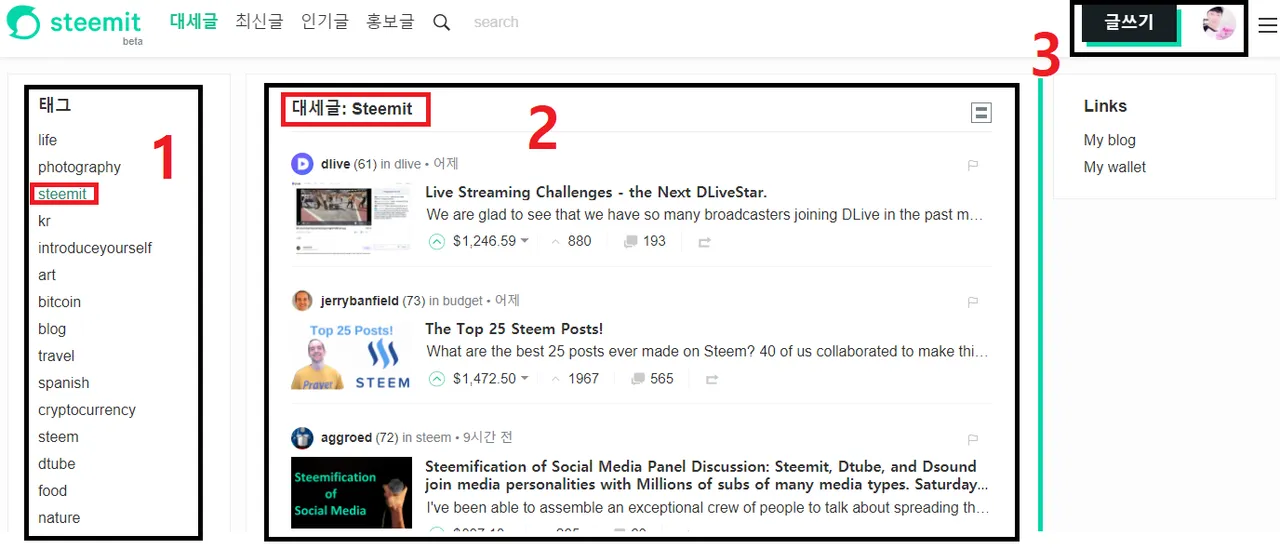Open comments icon showing 193

pyautogui.click(x=631, y=242)
